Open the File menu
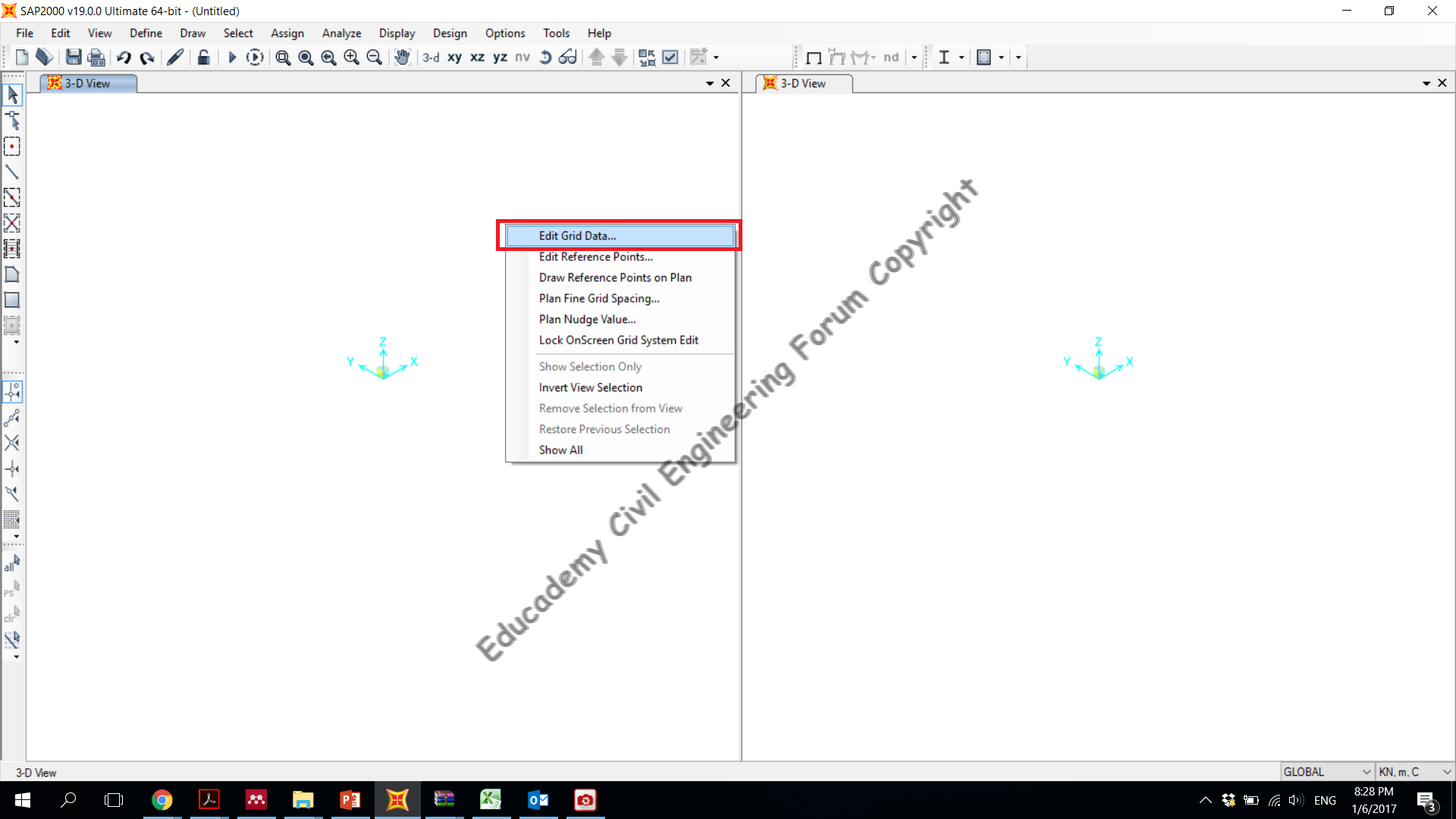The image size is (1456, 819). click(25, 33)
